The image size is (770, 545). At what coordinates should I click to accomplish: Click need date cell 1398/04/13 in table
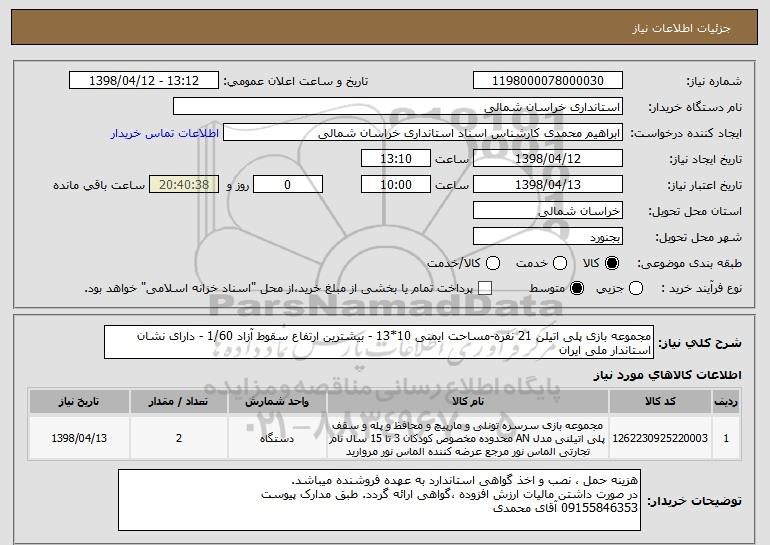[x=79, y=438]
